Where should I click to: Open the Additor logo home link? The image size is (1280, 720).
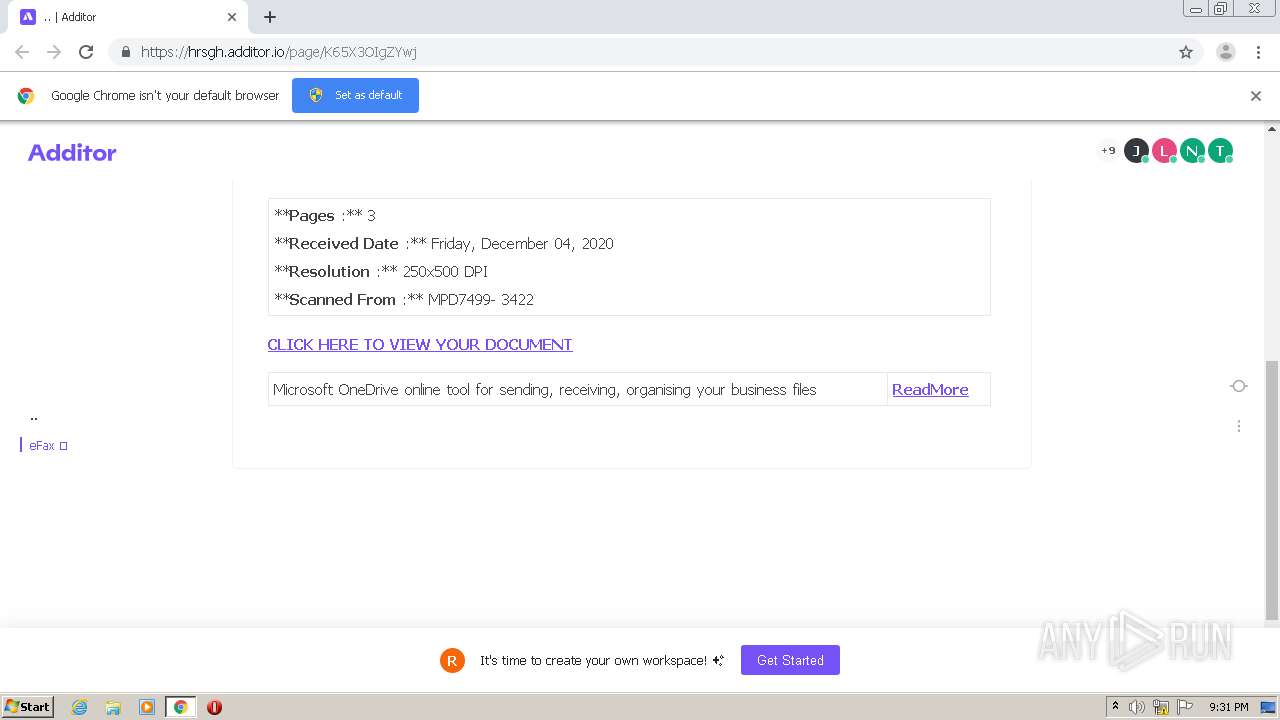(x=72, y=152)
